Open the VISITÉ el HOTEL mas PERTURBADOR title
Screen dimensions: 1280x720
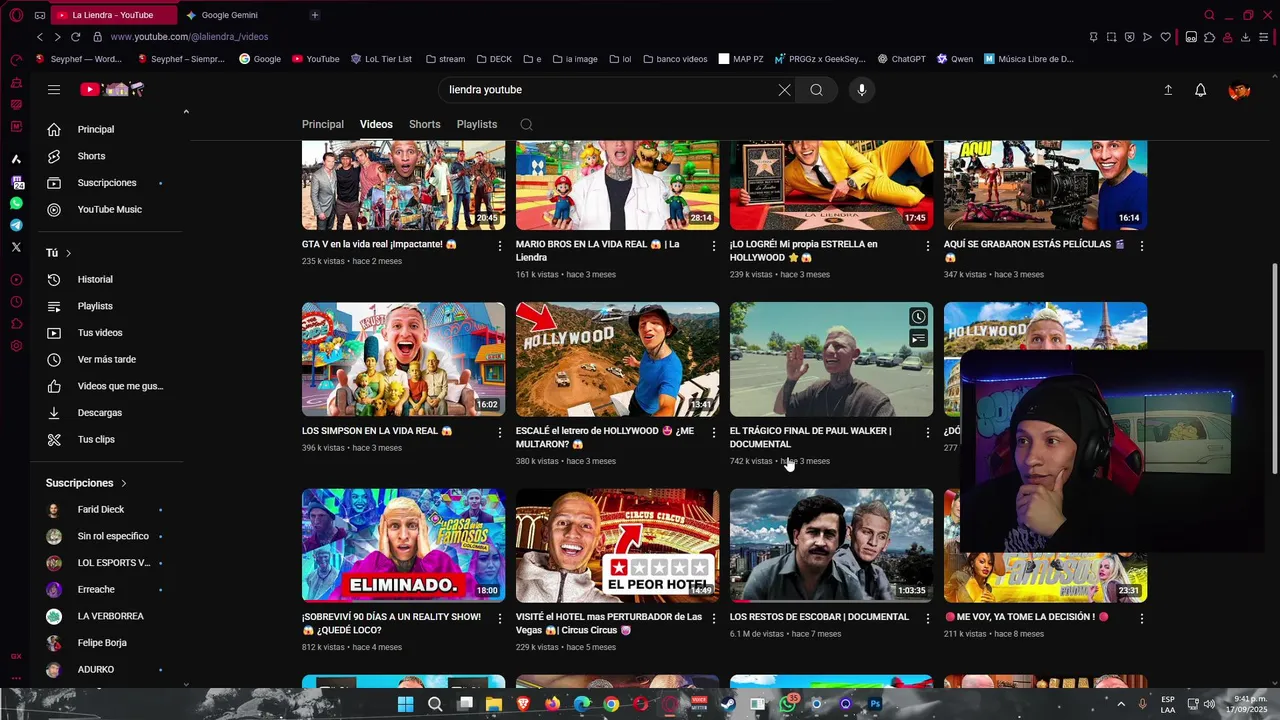coord(609,624)
